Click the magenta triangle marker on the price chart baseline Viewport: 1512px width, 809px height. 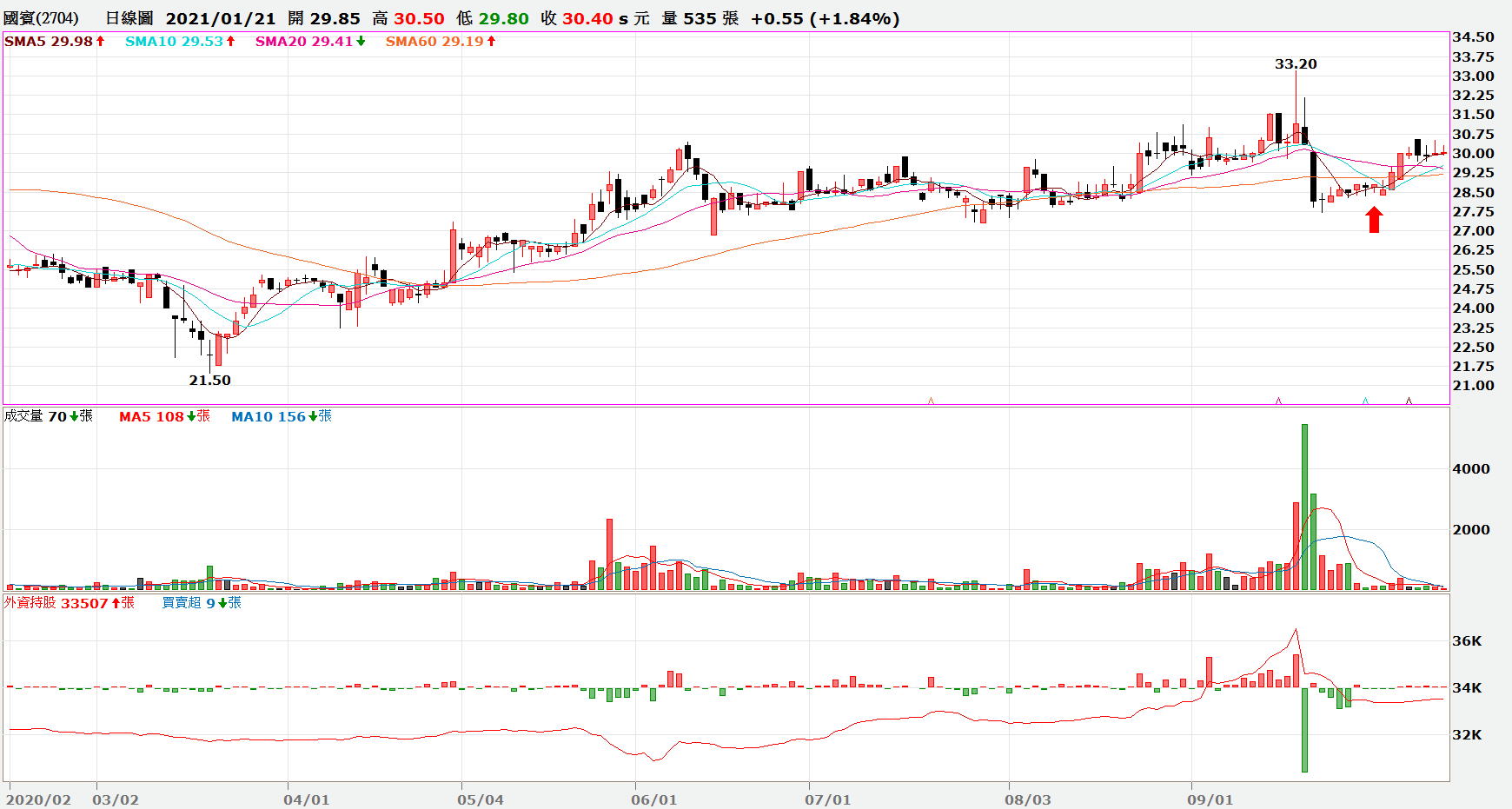1278,401
